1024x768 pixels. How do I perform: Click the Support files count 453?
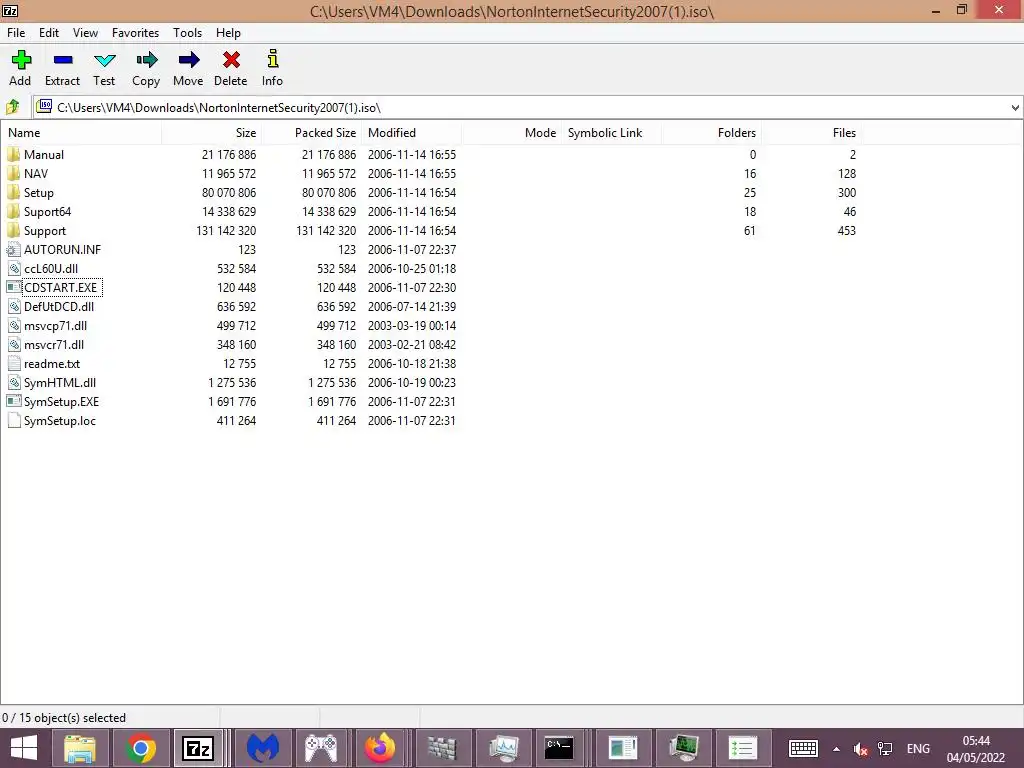pos(846,231)
